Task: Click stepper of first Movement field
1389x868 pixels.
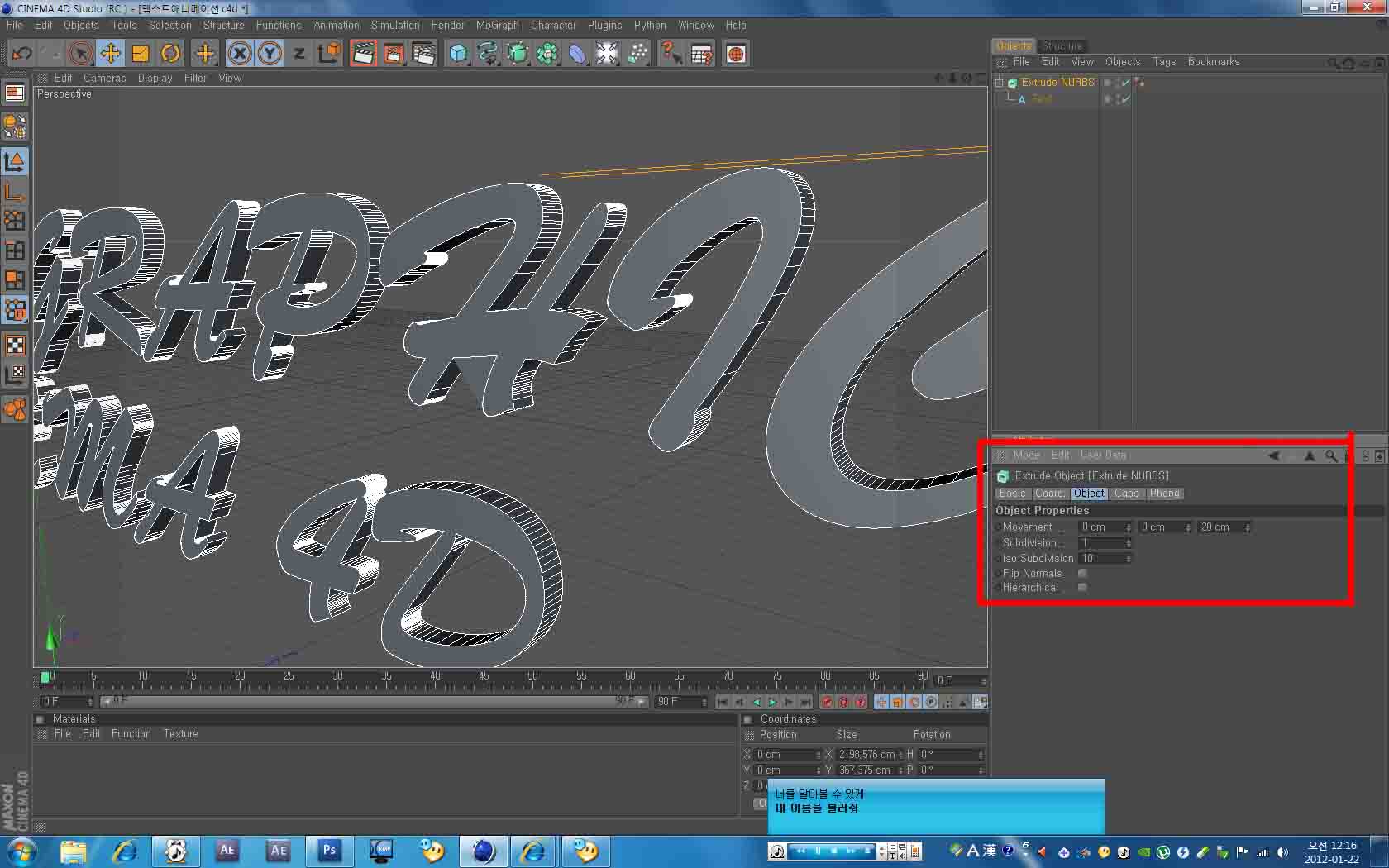Action: click(1129, 527)
